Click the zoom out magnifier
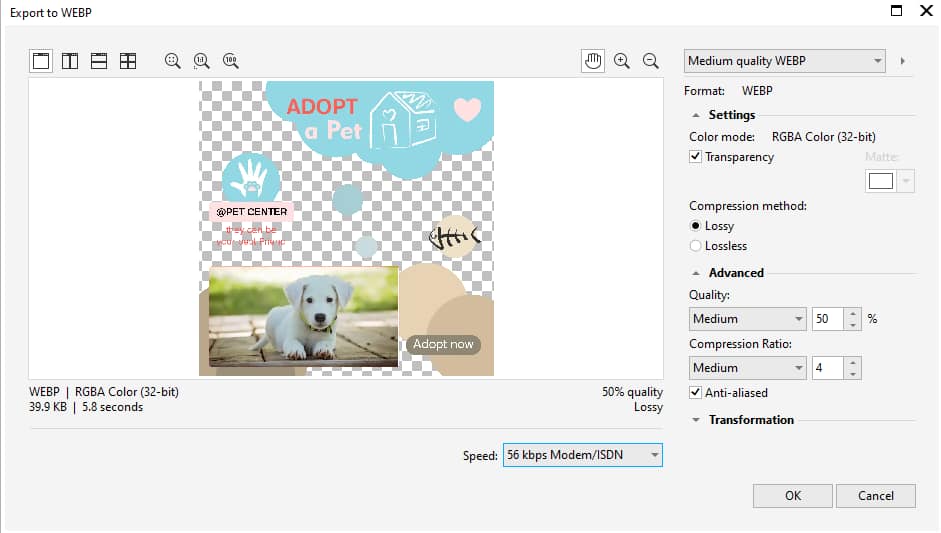Screen dimensions: 941x533 (651, 61)
